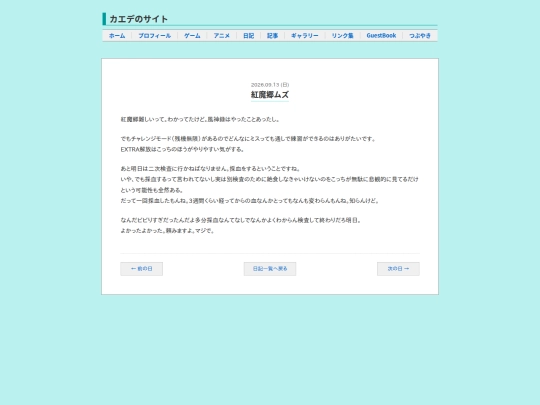This screenshot has width=540, height=405.
Task: Go to プロフィール page
Action: (155, 36)
